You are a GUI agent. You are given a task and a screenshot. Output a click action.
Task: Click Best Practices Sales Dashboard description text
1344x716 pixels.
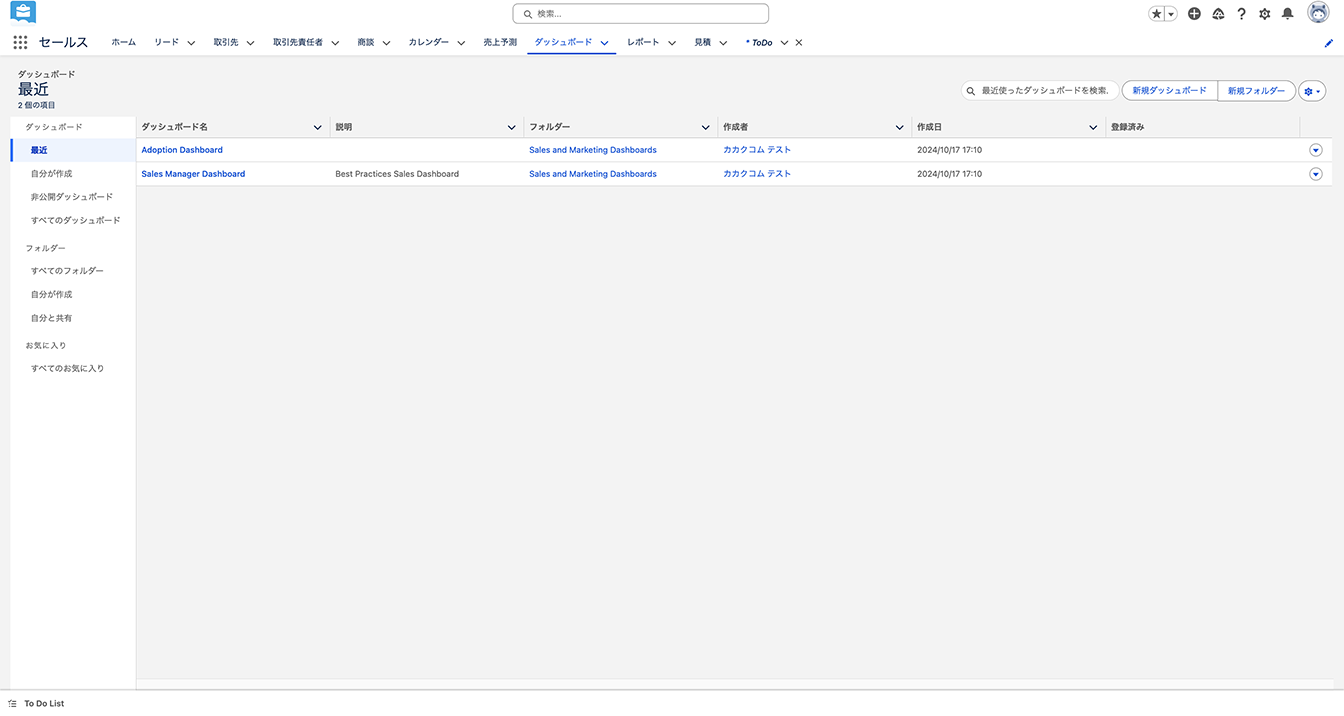(x=397, y=174)
